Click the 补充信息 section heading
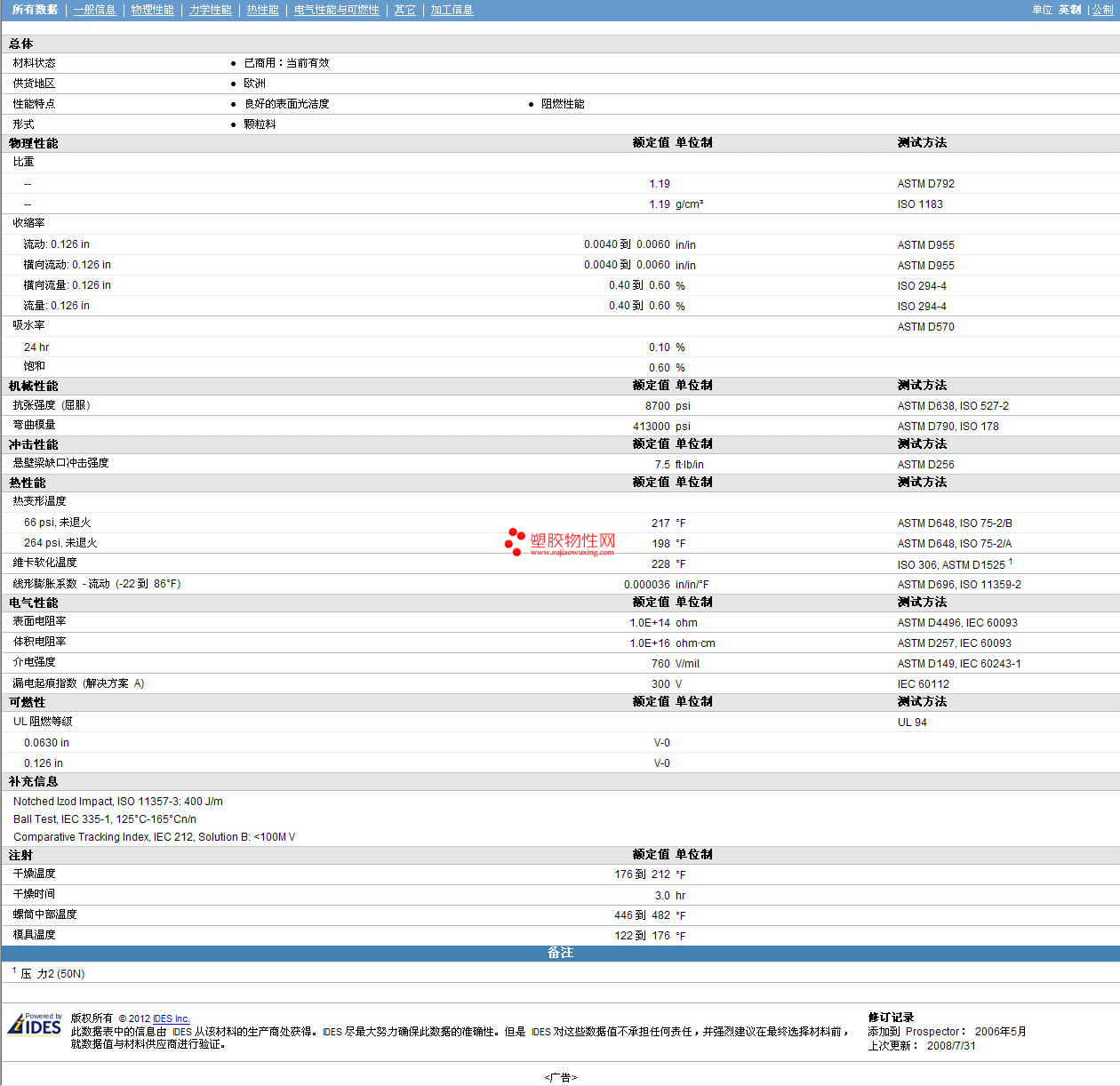 (x=34, y=782)
